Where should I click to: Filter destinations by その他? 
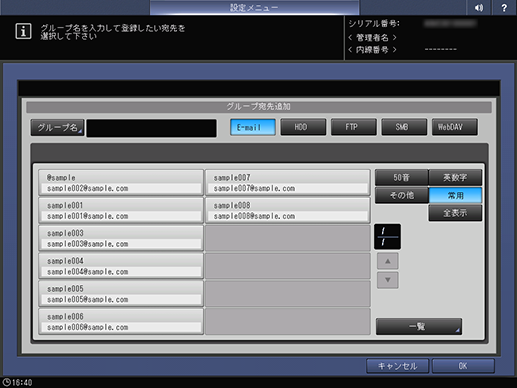point(401,195)
